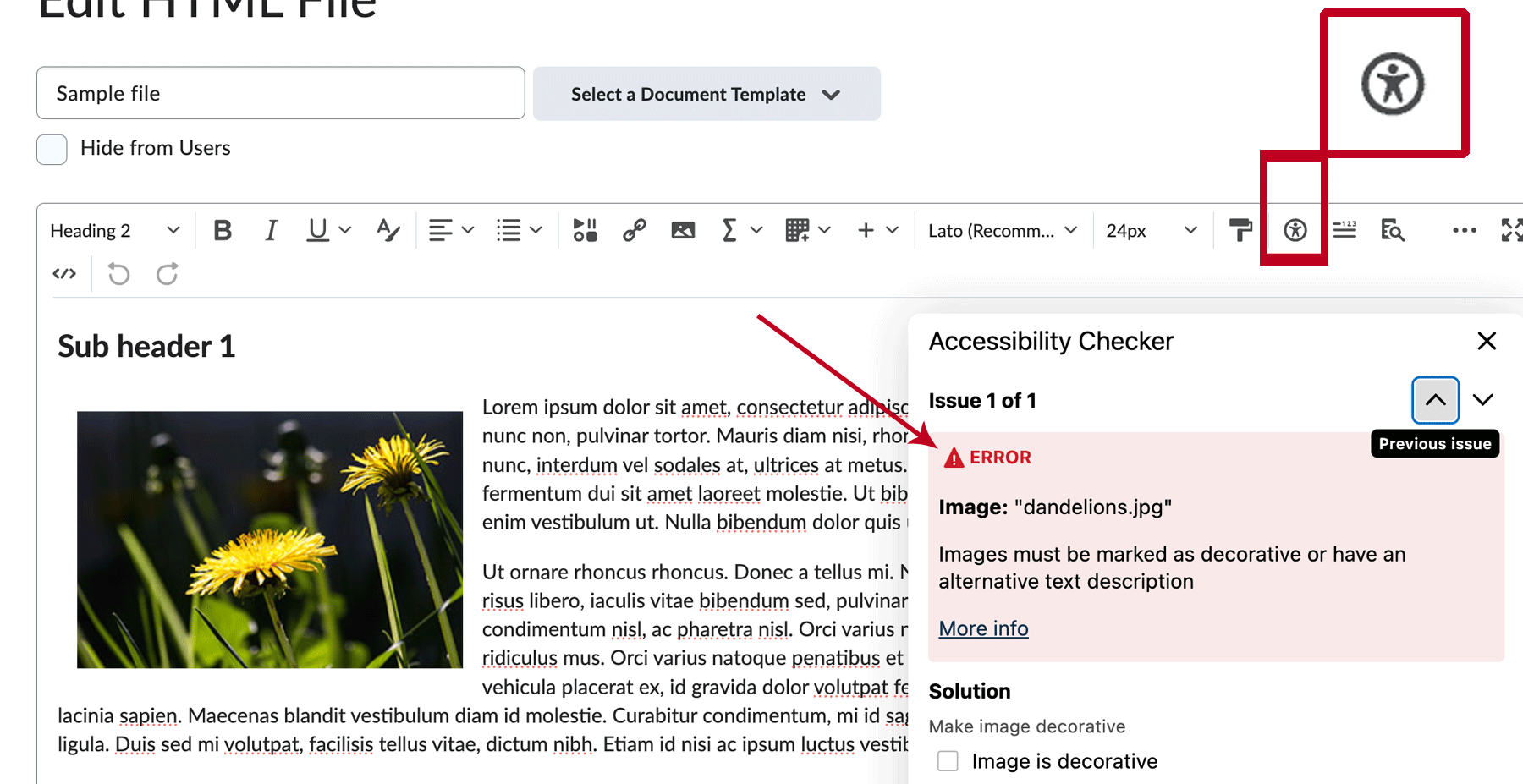The height and width of the screenshot is (784, 1523).
Task: Click the Issue 1 of 1 label
Action: click(x=982, y=400)
